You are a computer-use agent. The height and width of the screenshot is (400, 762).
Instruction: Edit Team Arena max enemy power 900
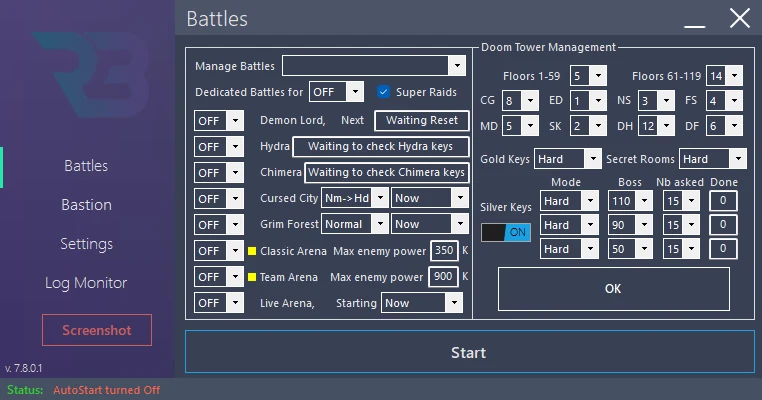(443, 277)
